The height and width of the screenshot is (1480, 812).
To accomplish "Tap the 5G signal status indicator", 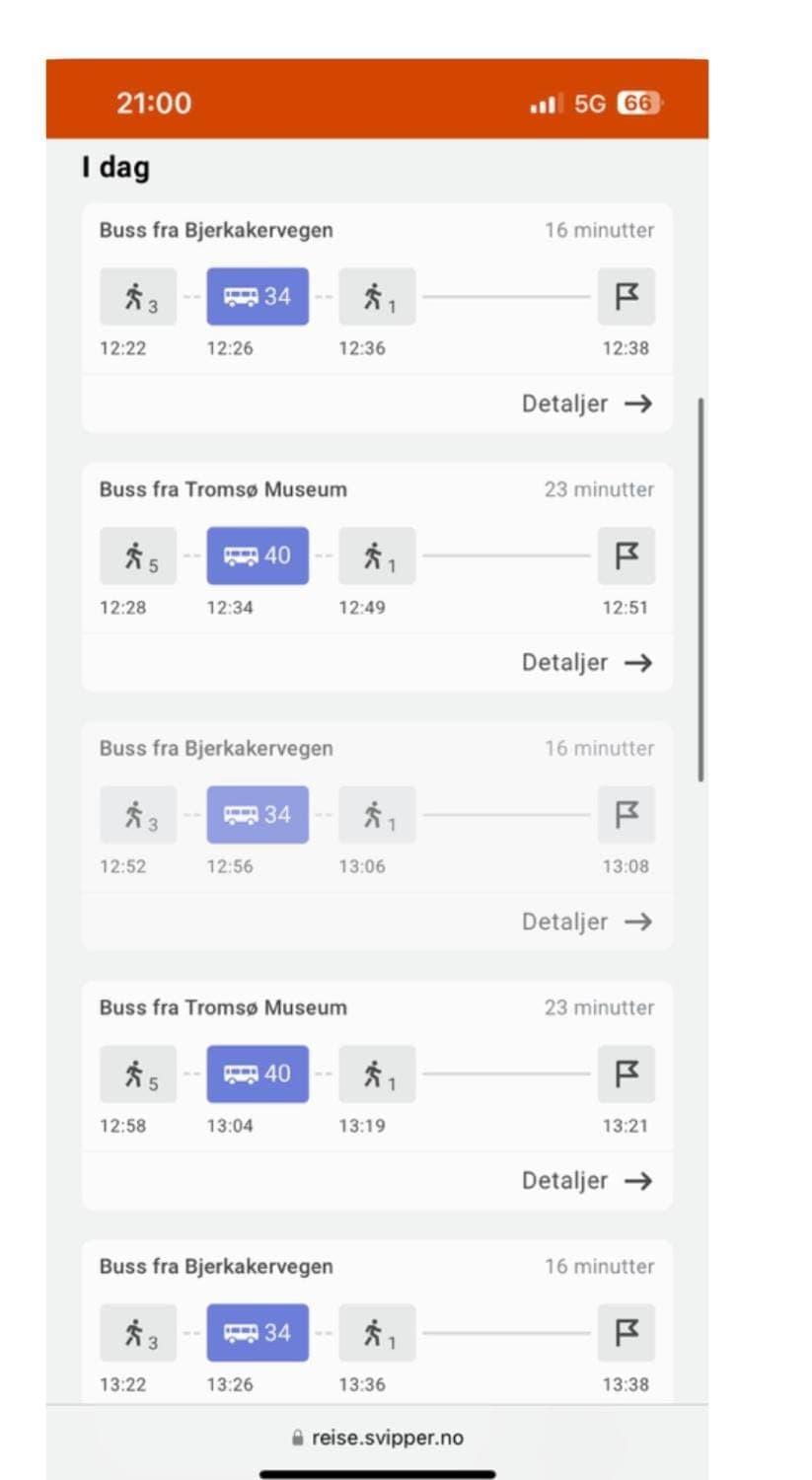I will (589, 104).
